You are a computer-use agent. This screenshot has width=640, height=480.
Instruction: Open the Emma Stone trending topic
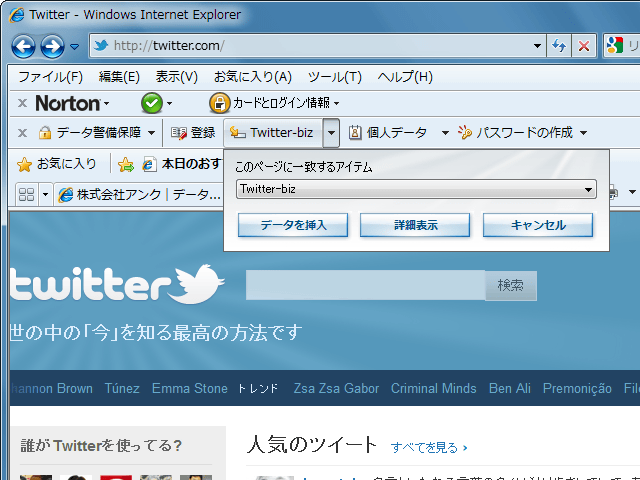(189, 388)
